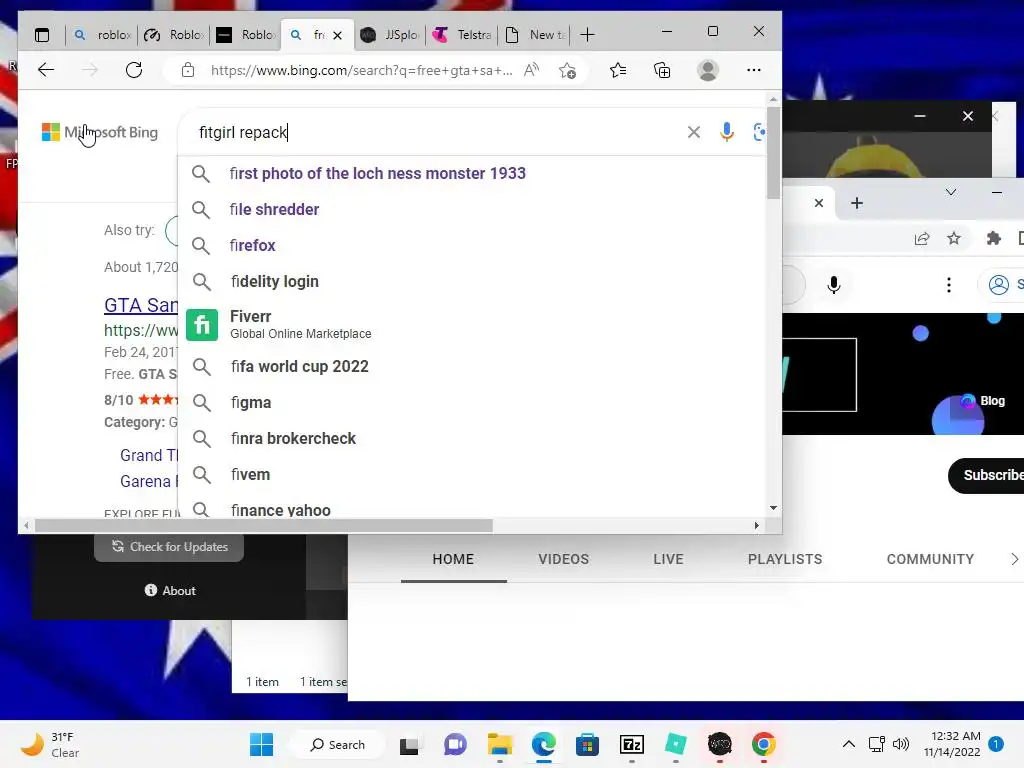Click the Read aloud icon in address bar
The image size is (1024, 768).
tap(532, 70)
